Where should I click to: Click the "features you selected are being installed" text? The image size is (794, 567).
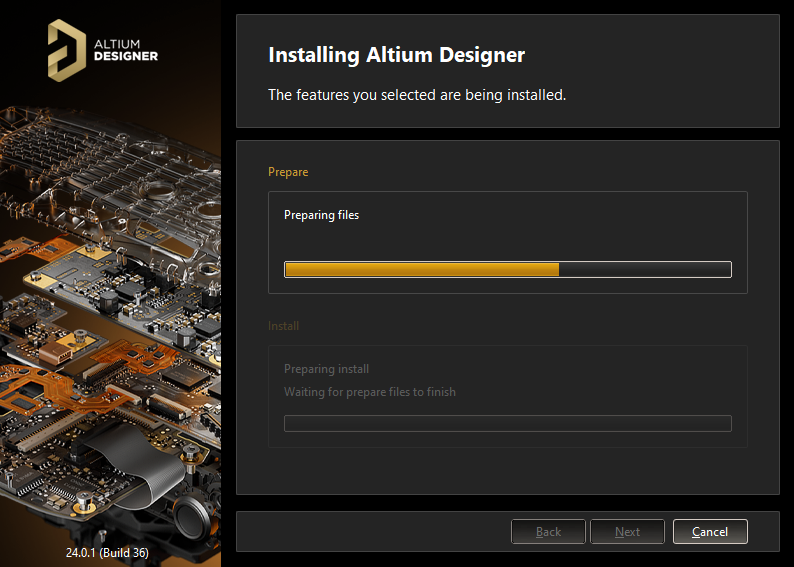coord(417,96)
